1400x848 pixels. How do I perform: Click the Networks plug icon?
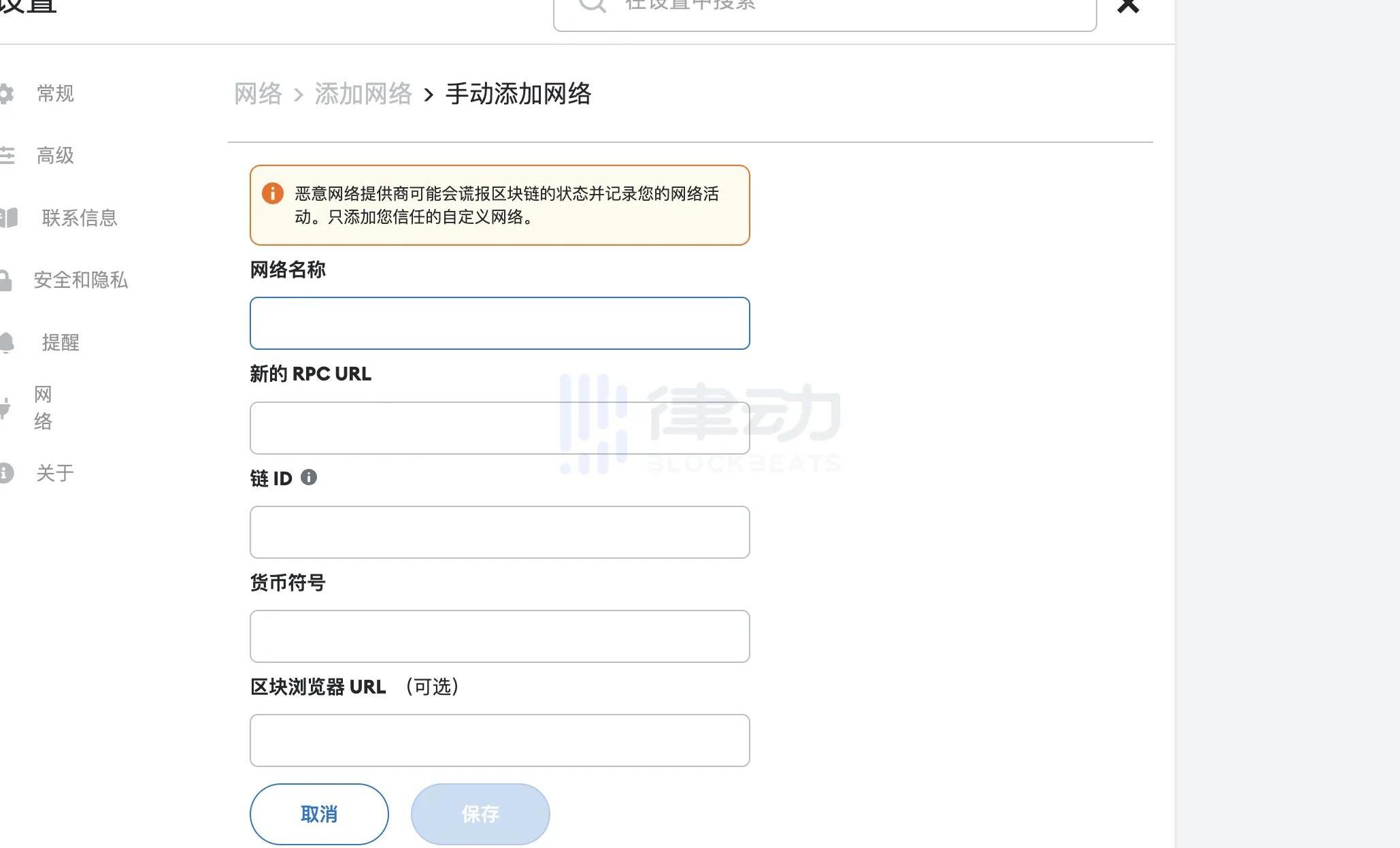pyautogui.click(x=5, y=407)
